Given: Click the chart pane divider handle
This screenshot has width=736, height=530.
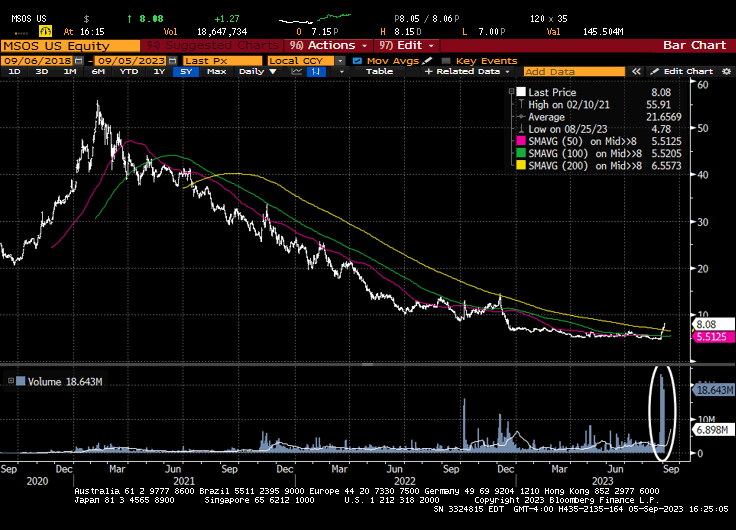Looking at the screenshot, I should [368, 364].
